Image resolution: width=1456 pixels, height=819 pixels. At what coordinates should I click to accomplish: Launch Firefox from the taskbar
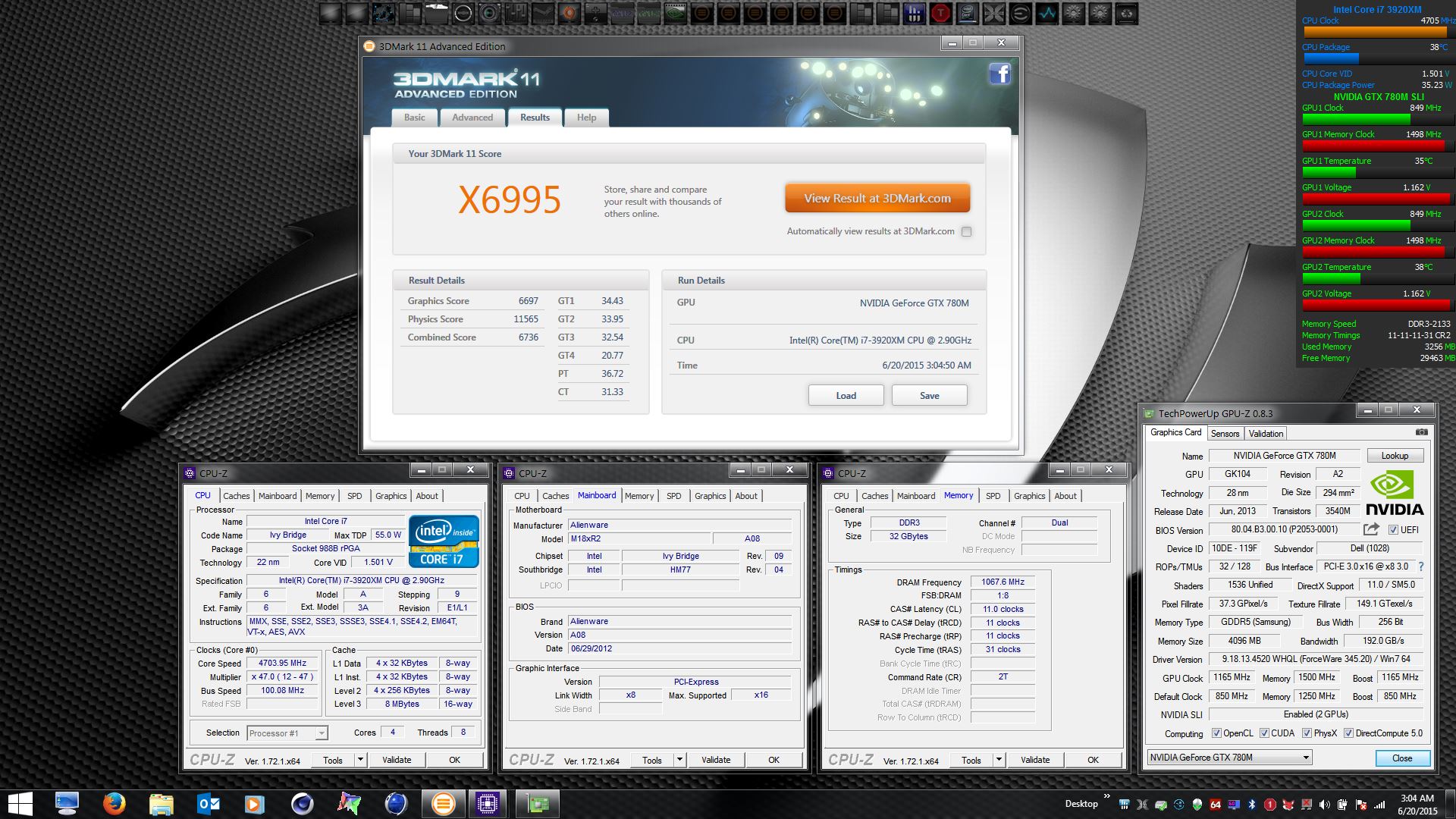pyautogui.click(x=114, y=803)
